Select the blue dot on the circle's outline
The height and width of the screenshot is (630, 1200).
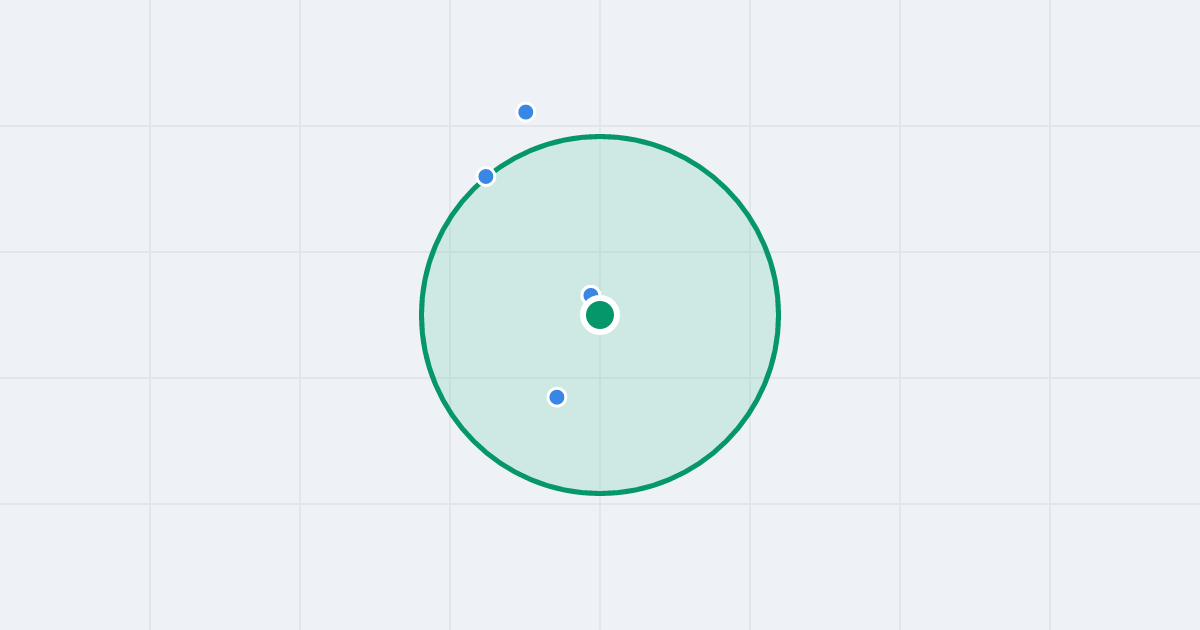486,177
